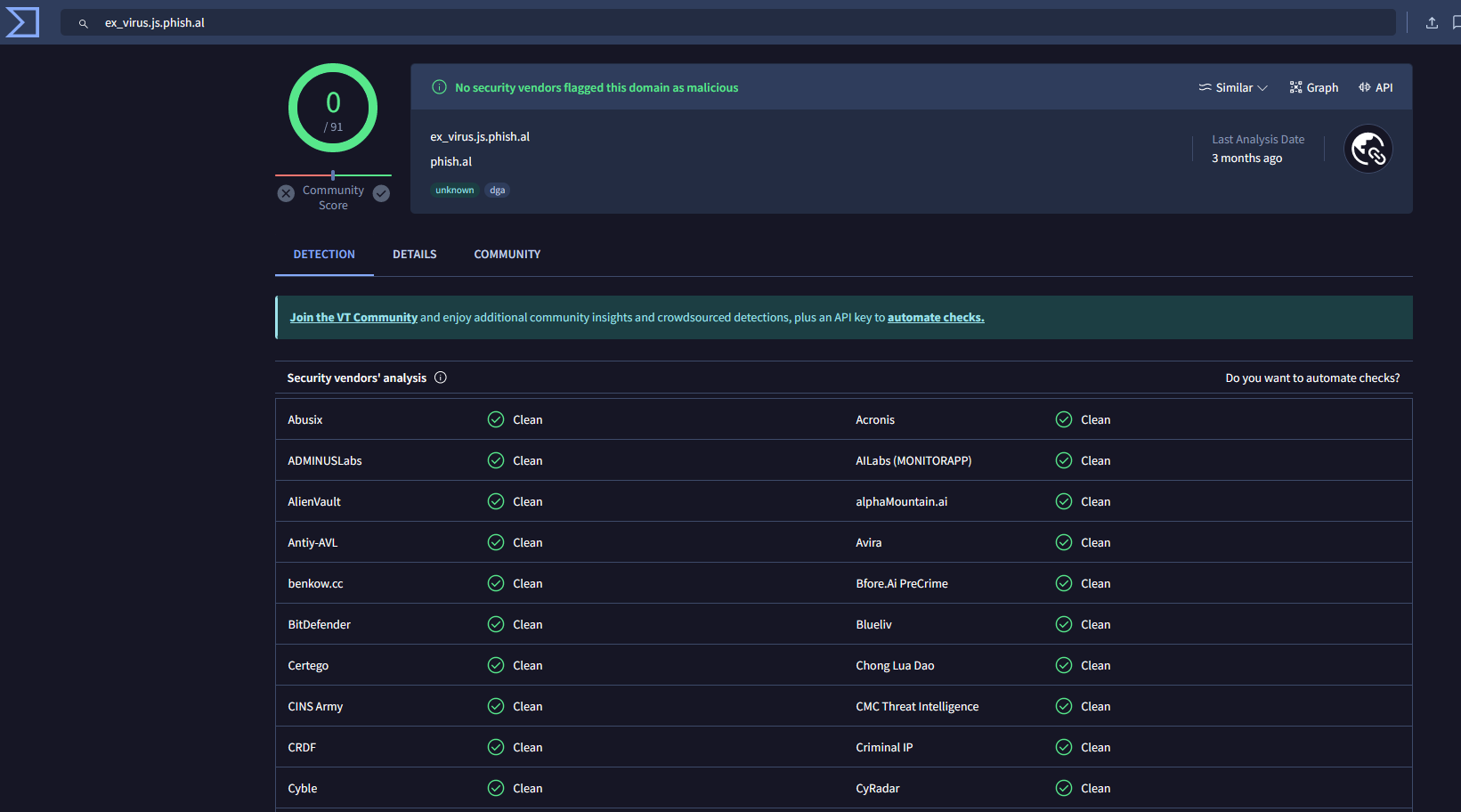The height and width of the screenshot is (812, 1461).
Task: Click Do you want to automate checks
Action: coord(1311,378)
